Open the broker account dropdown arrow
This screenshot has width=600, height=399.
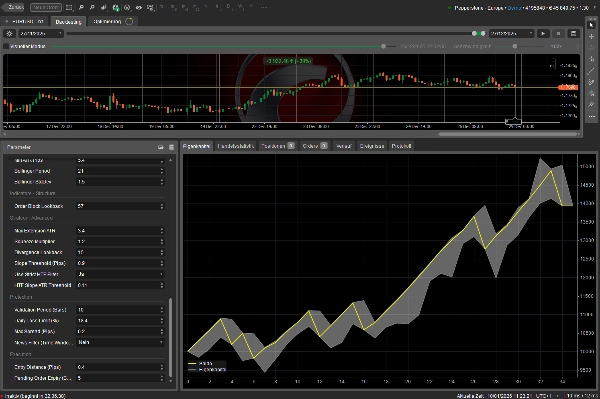pos(594,8)
